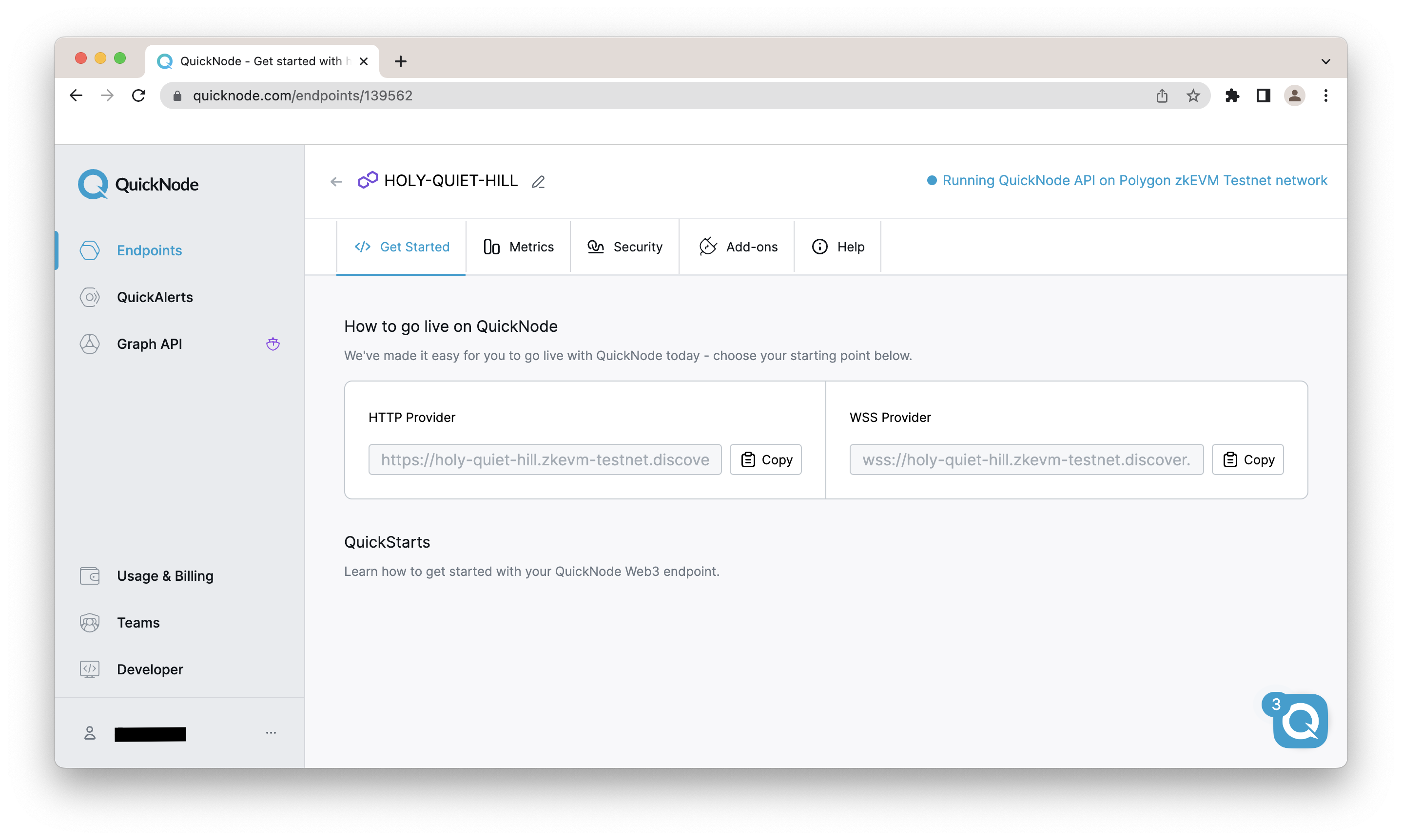Select the WSS Provider URL field

[x=1026, y=459]
